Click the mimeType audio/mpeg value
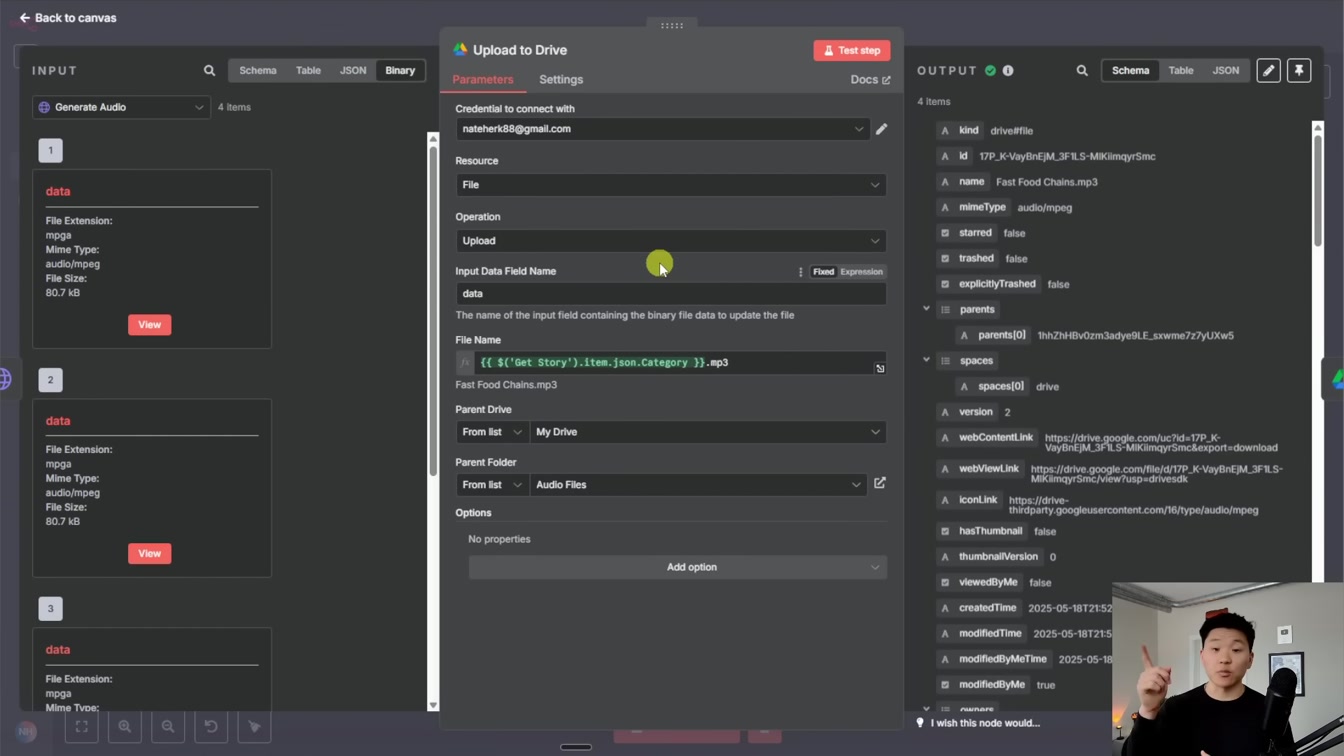Image resolution: width=1344 pixels, height=756 pixels. point(1044,208)
